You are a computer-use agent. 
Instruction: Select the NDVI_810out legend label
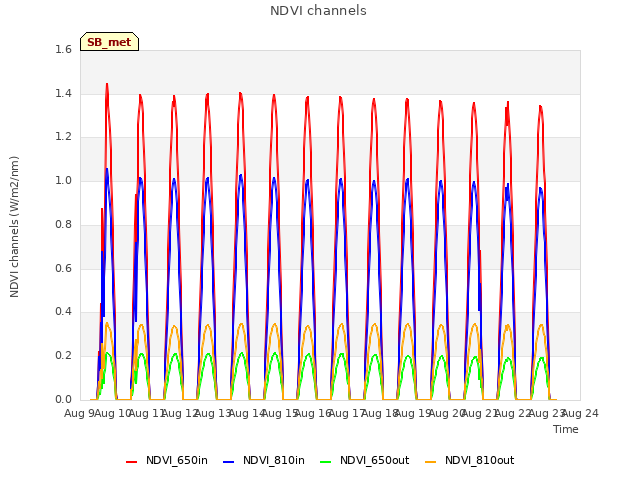pyautogui.click(x=479, y=460)
